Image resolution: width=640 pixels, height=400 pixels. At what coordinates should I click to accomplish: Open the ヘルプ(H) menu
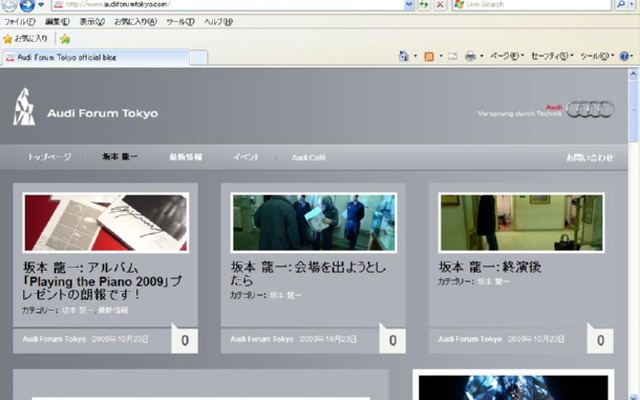click(x=218, y=22)
